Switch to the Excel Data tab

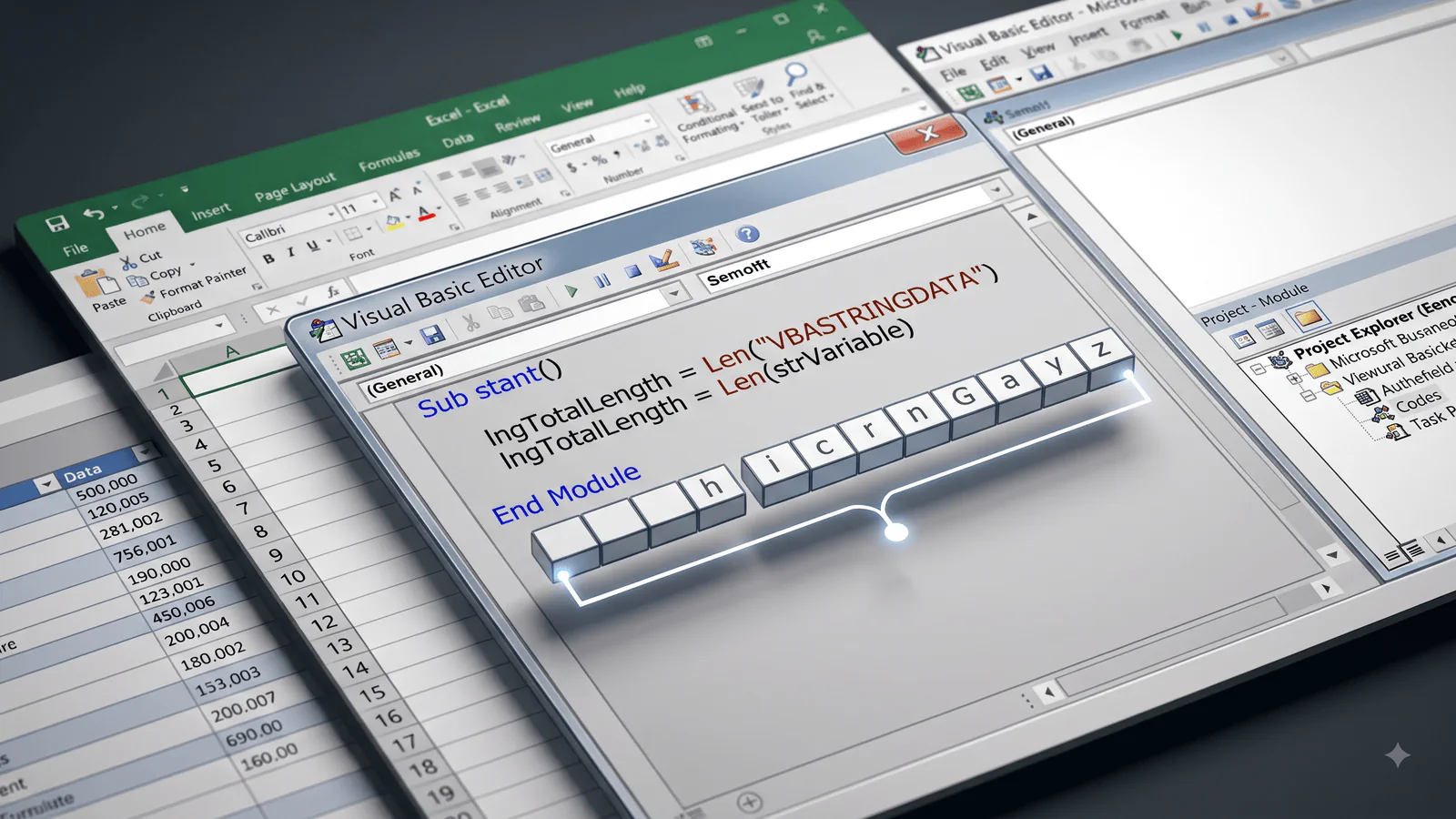(458, 141)
